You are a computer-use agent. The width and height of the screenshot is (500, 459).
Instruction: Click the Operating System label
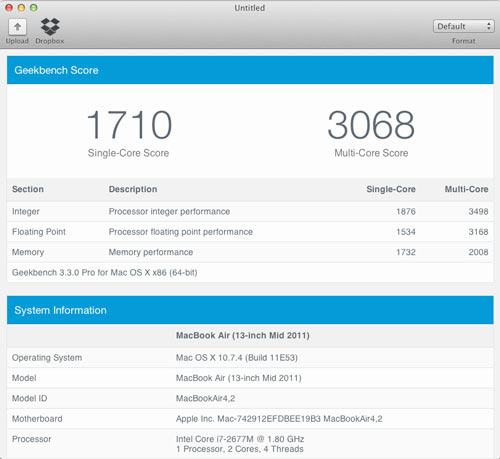[47, 358]
